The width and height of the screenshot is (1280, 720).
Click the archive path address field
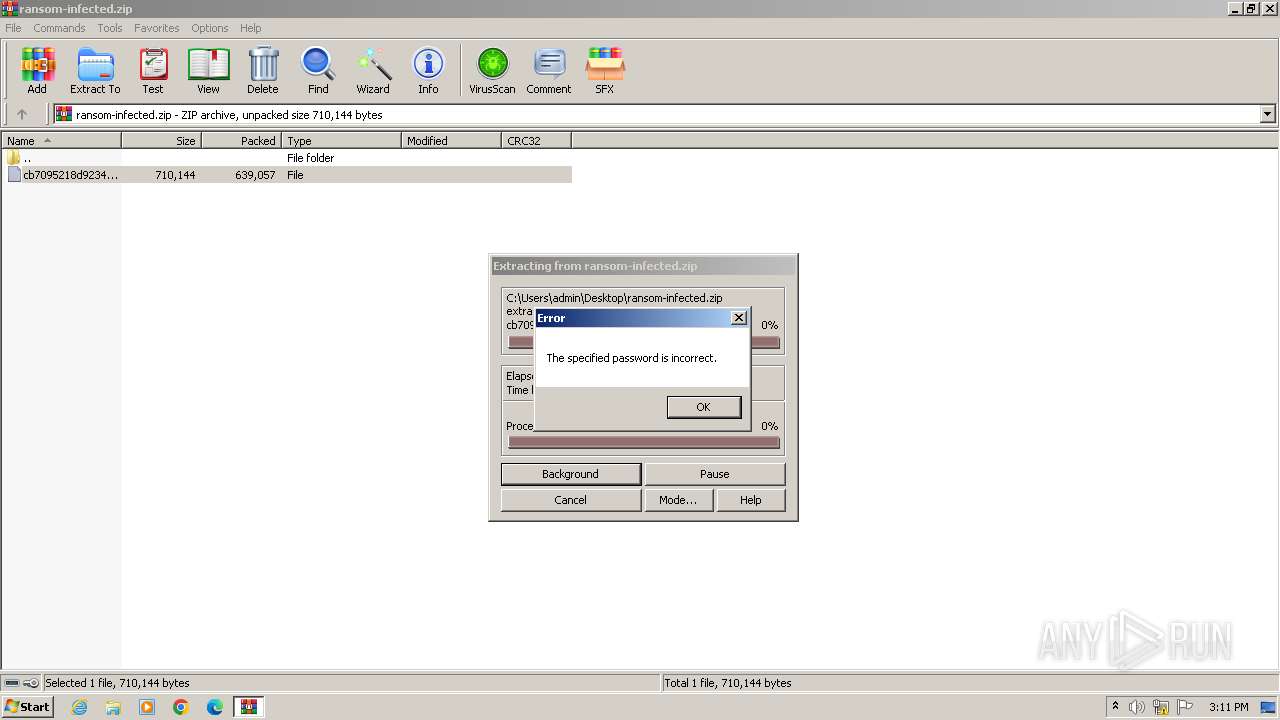coord(657,115)
